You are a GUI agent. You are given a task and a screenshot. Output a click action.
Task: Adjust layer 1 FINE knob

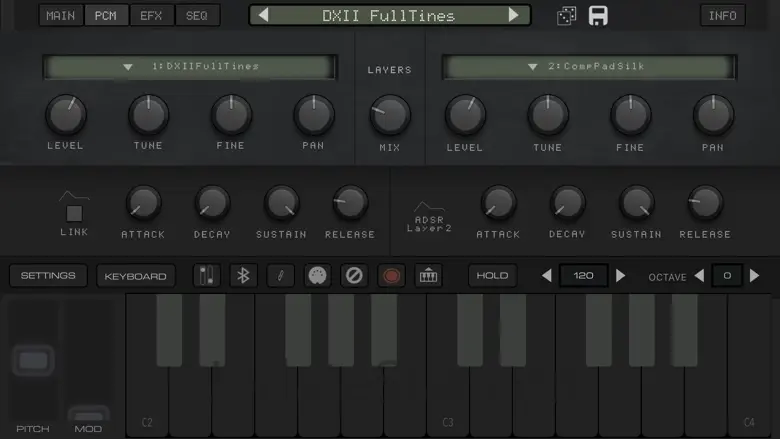[231, 114]
